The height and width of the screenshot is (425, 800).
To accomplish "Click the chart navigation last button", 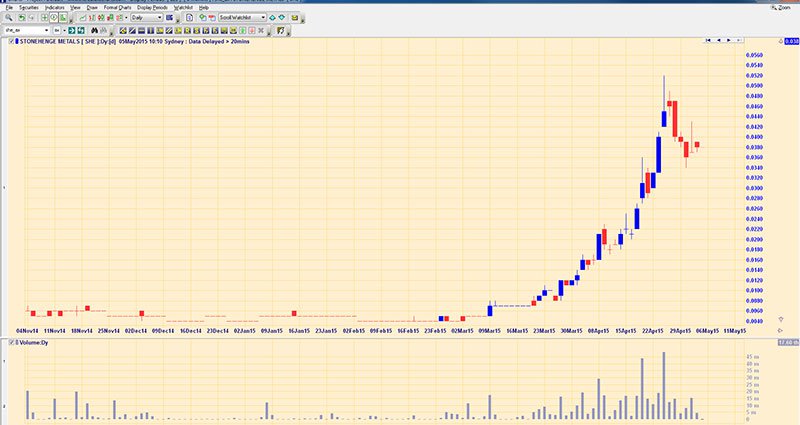I will pyautogui.click(x=738, y=40).
